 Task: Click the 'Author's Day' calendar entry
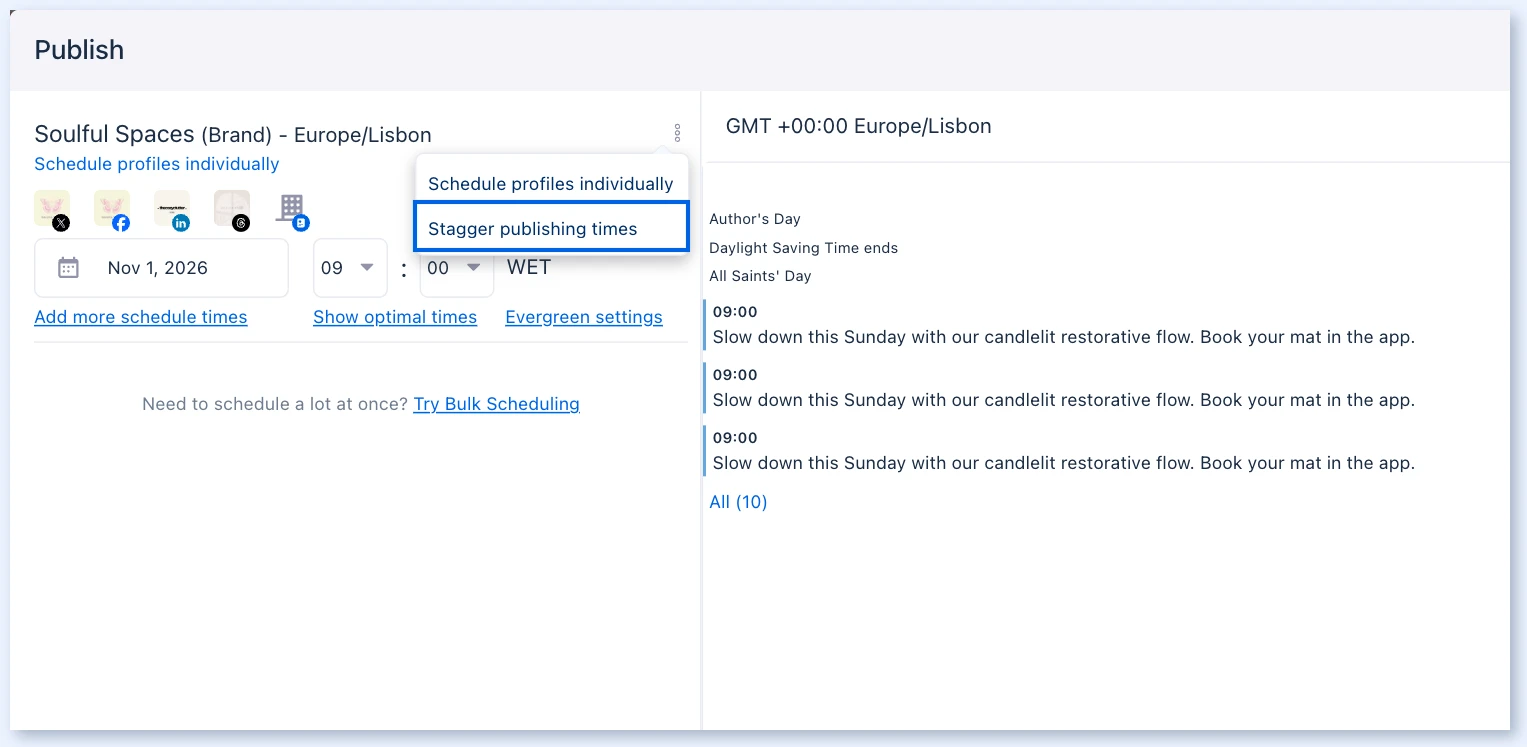click(x=755, y=219)
